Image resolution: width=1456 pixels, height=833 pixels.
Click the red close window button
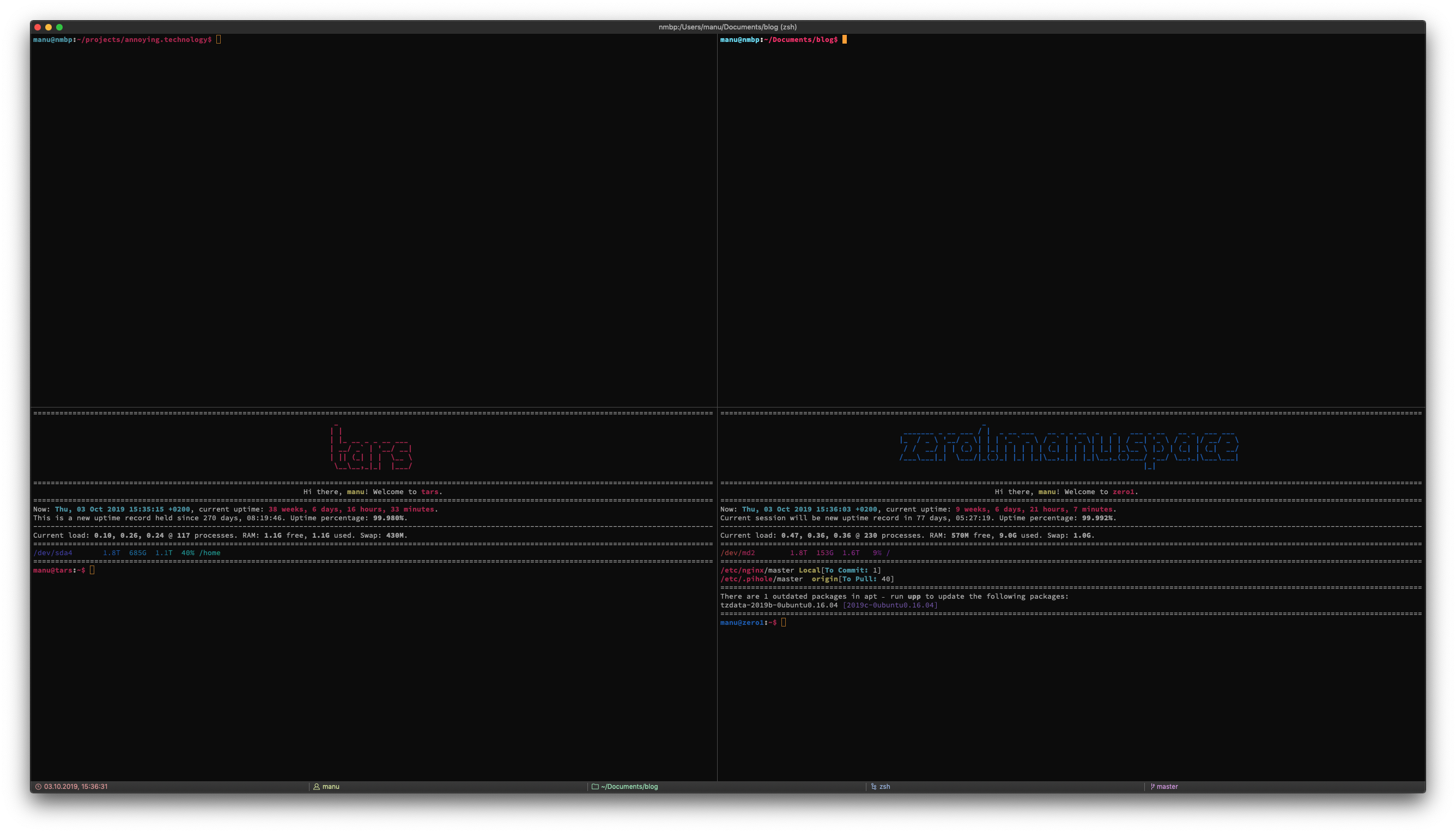[38, 27]
